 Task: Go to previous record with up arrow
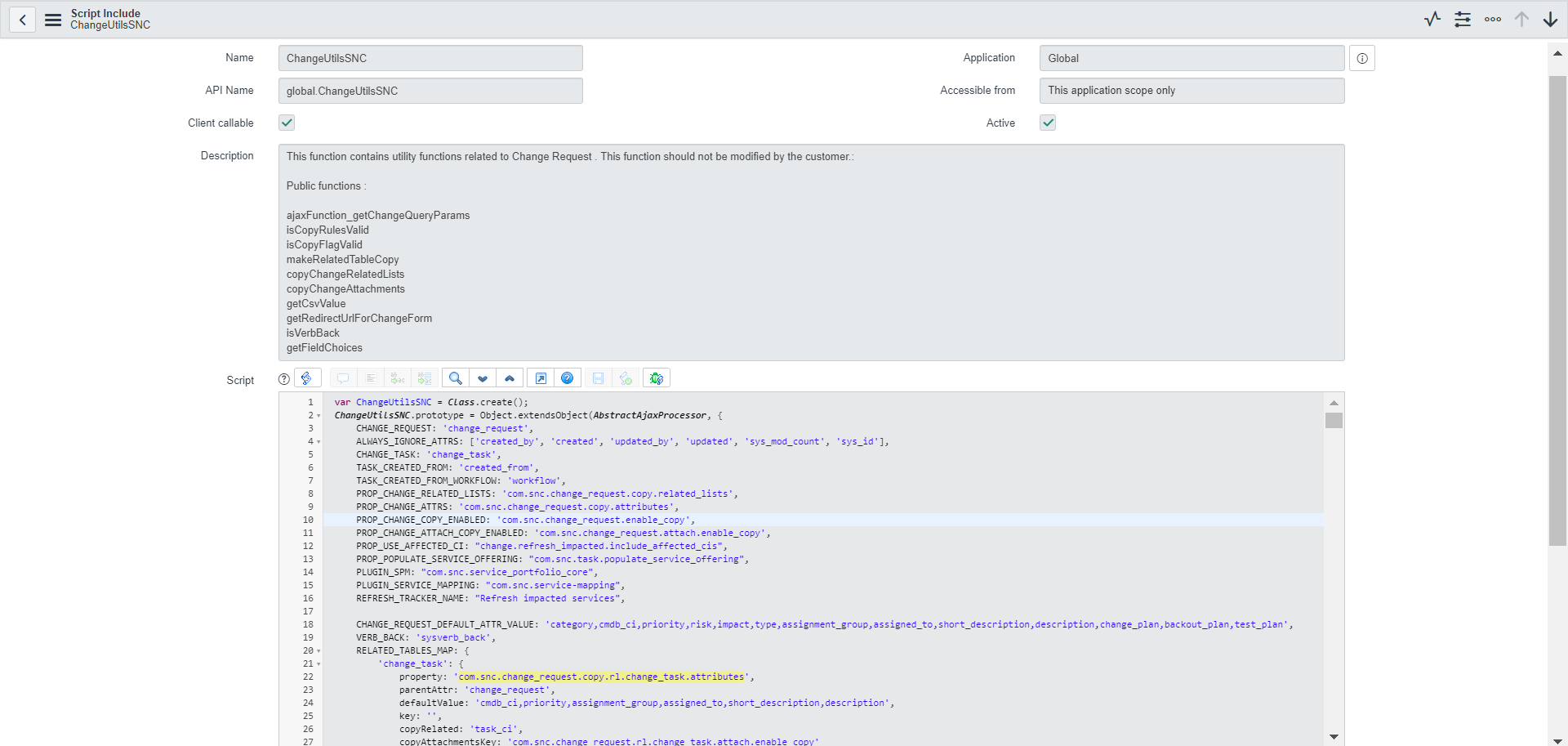click(1521, 19)
